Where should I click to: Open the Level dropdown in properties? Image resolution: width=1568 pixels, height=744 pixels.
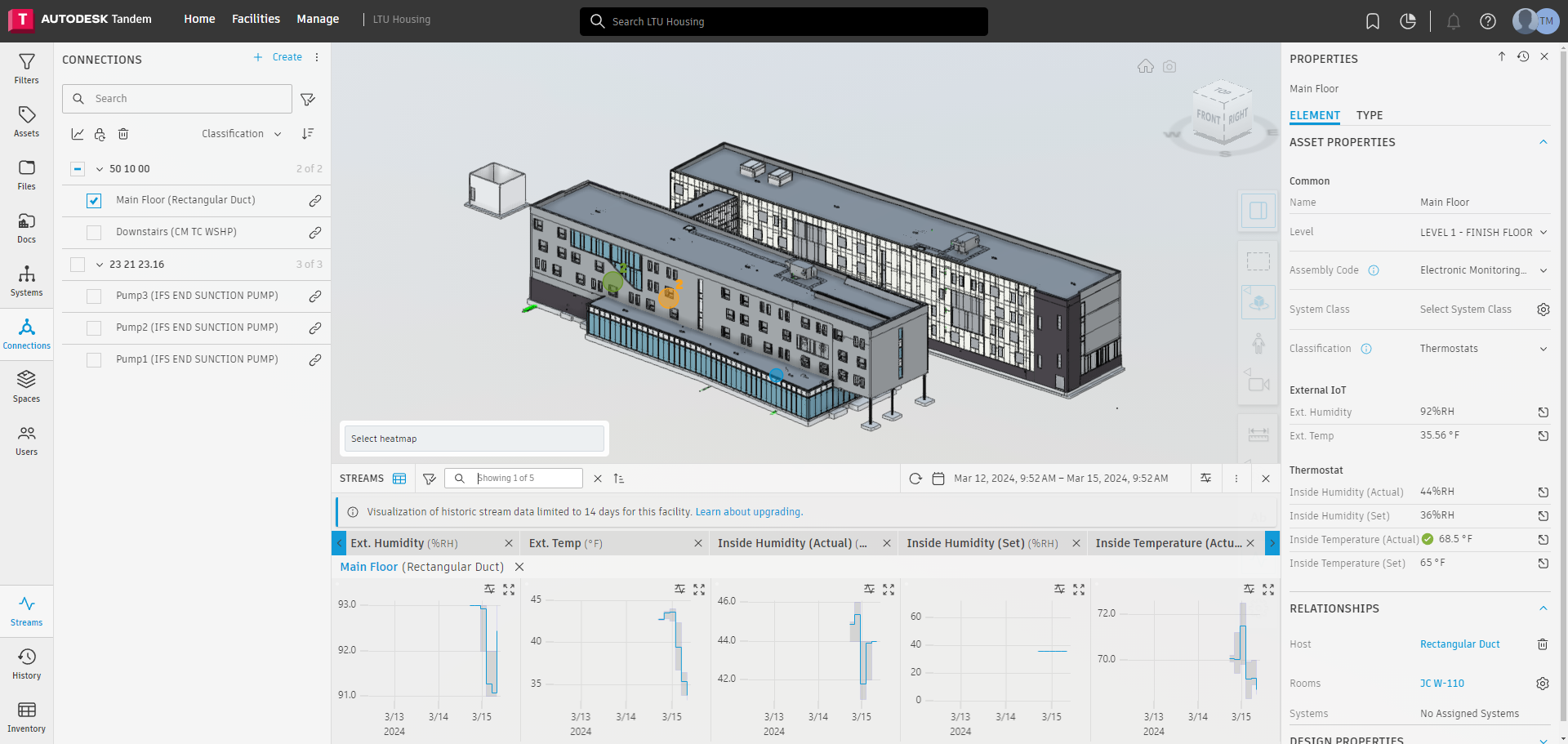coord(1484,233)
